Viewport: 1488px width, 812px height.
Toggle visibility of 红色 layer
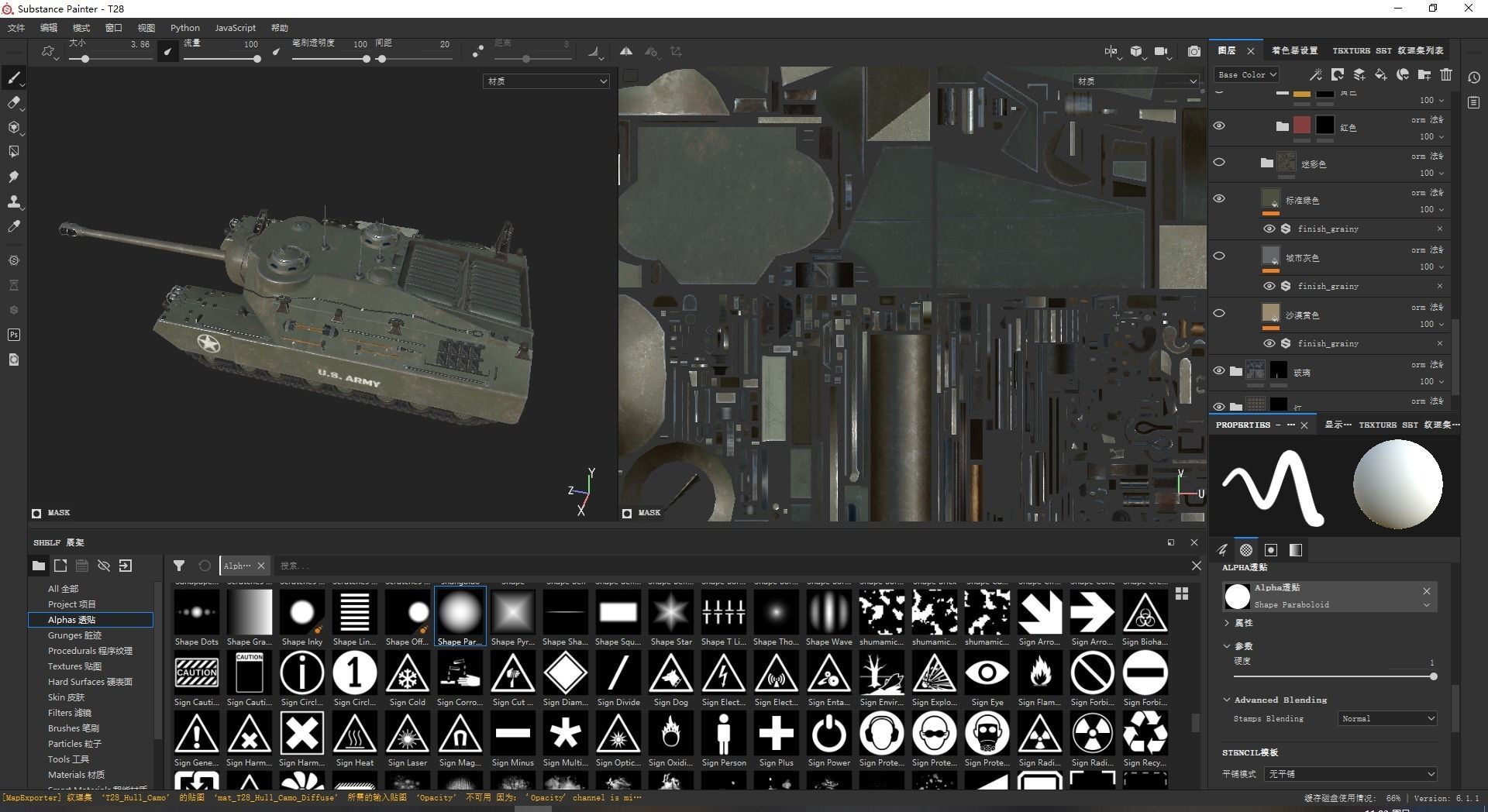pos(1219,126)
